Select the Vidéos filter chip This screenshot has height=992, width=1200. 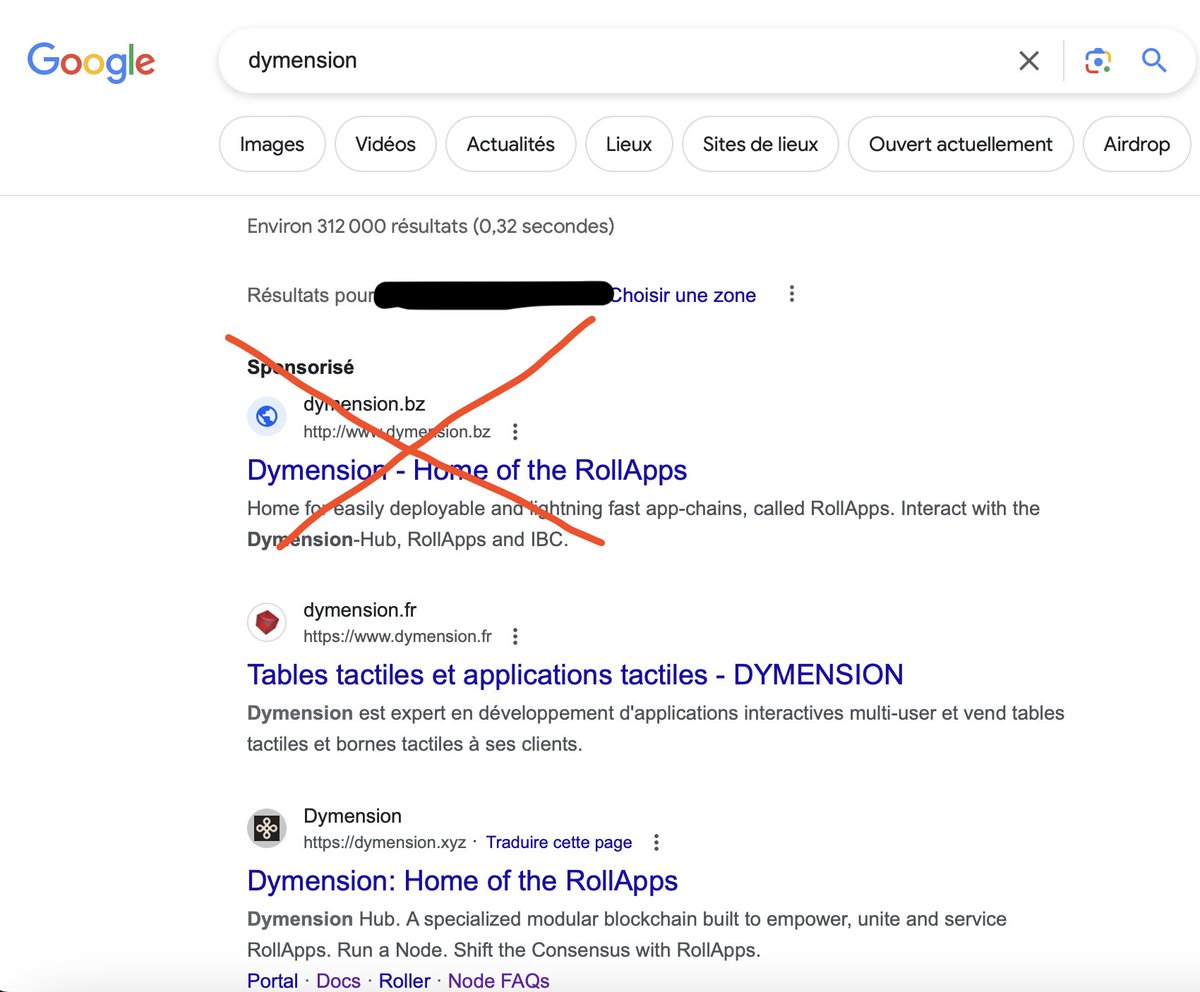coord(385,144)
